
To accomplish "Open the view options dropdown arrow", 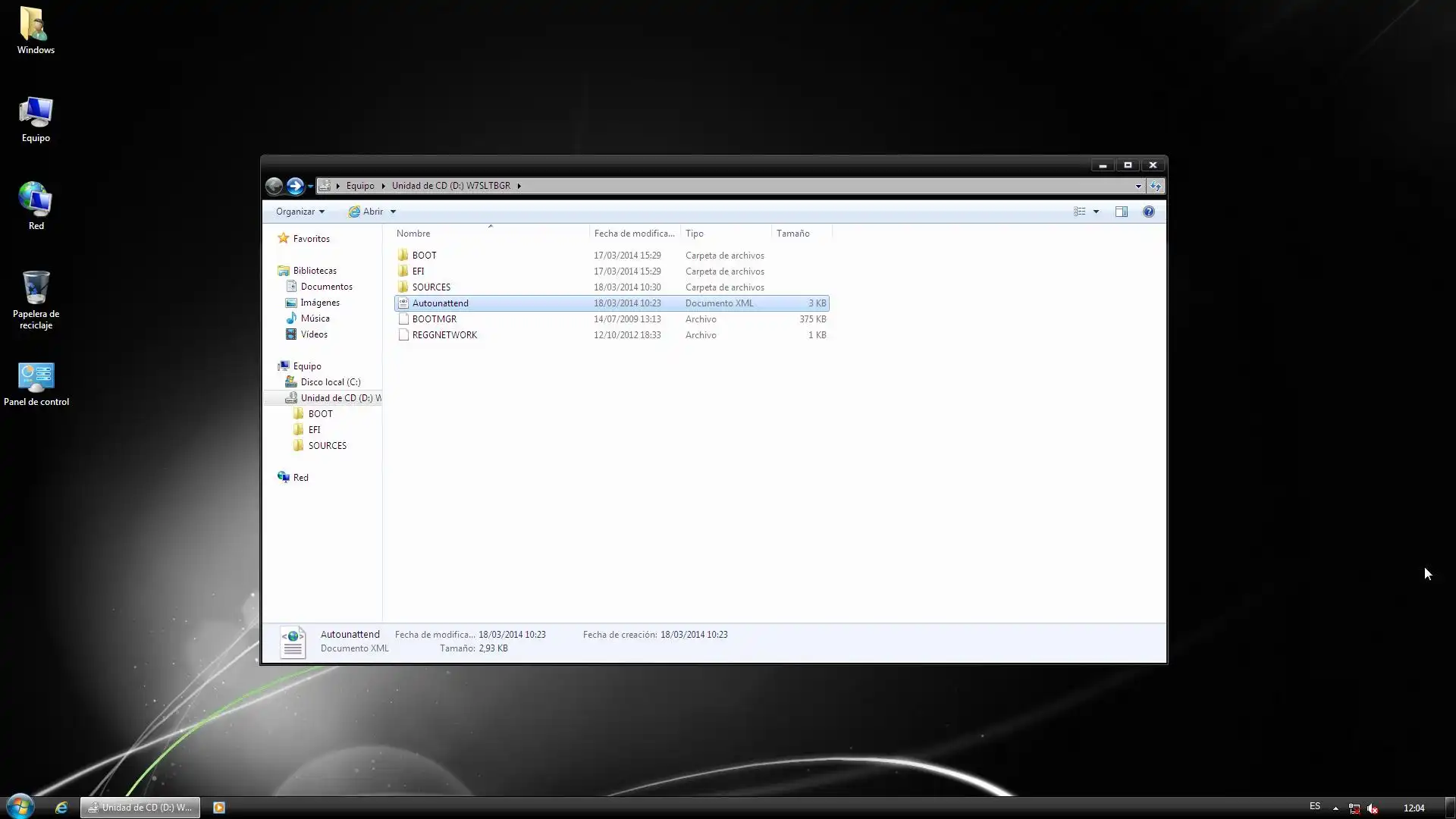I will (1096, 212).
